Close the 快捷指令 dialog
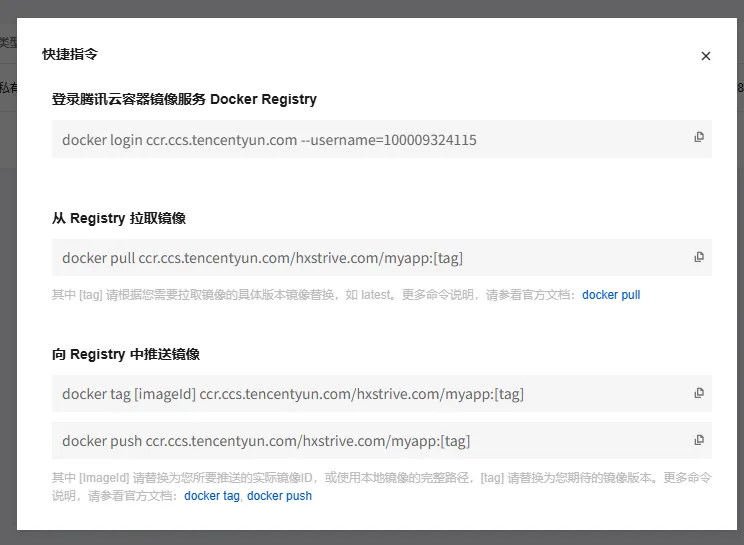 [x=706, y=56]
